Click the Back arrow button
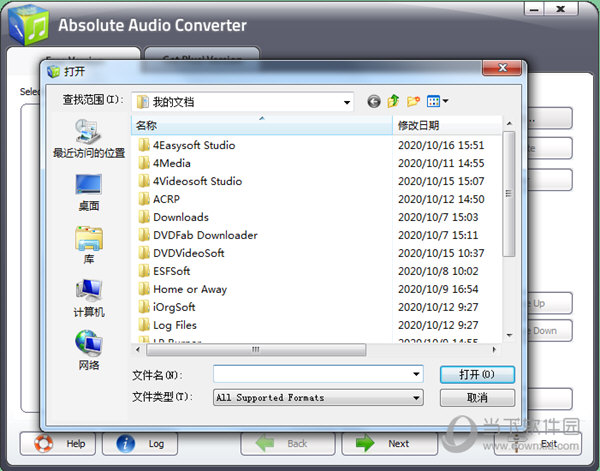 pos(288,443)
